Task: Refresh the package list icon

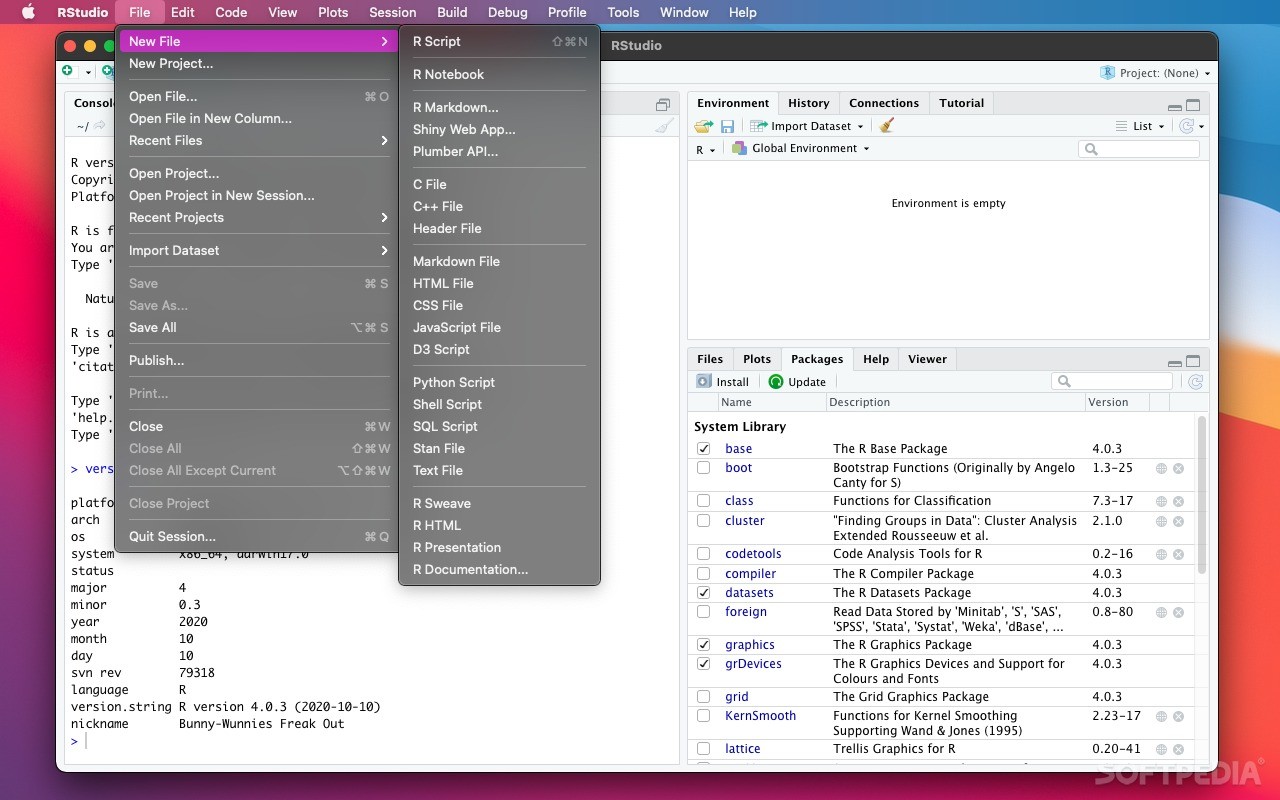Action: tap(1195, 381)
